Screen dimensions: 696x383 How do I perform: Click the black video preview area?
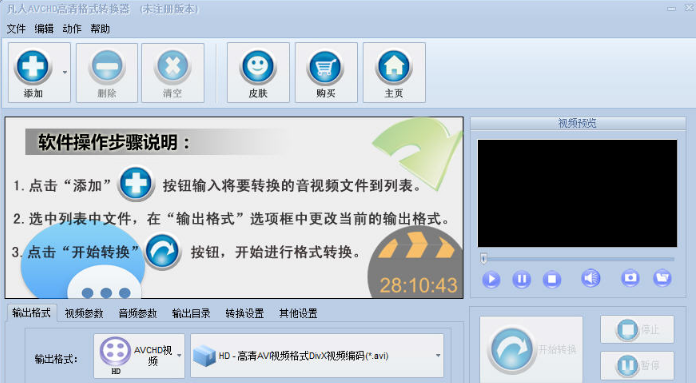pyautogui.click(x=577, y=193)
